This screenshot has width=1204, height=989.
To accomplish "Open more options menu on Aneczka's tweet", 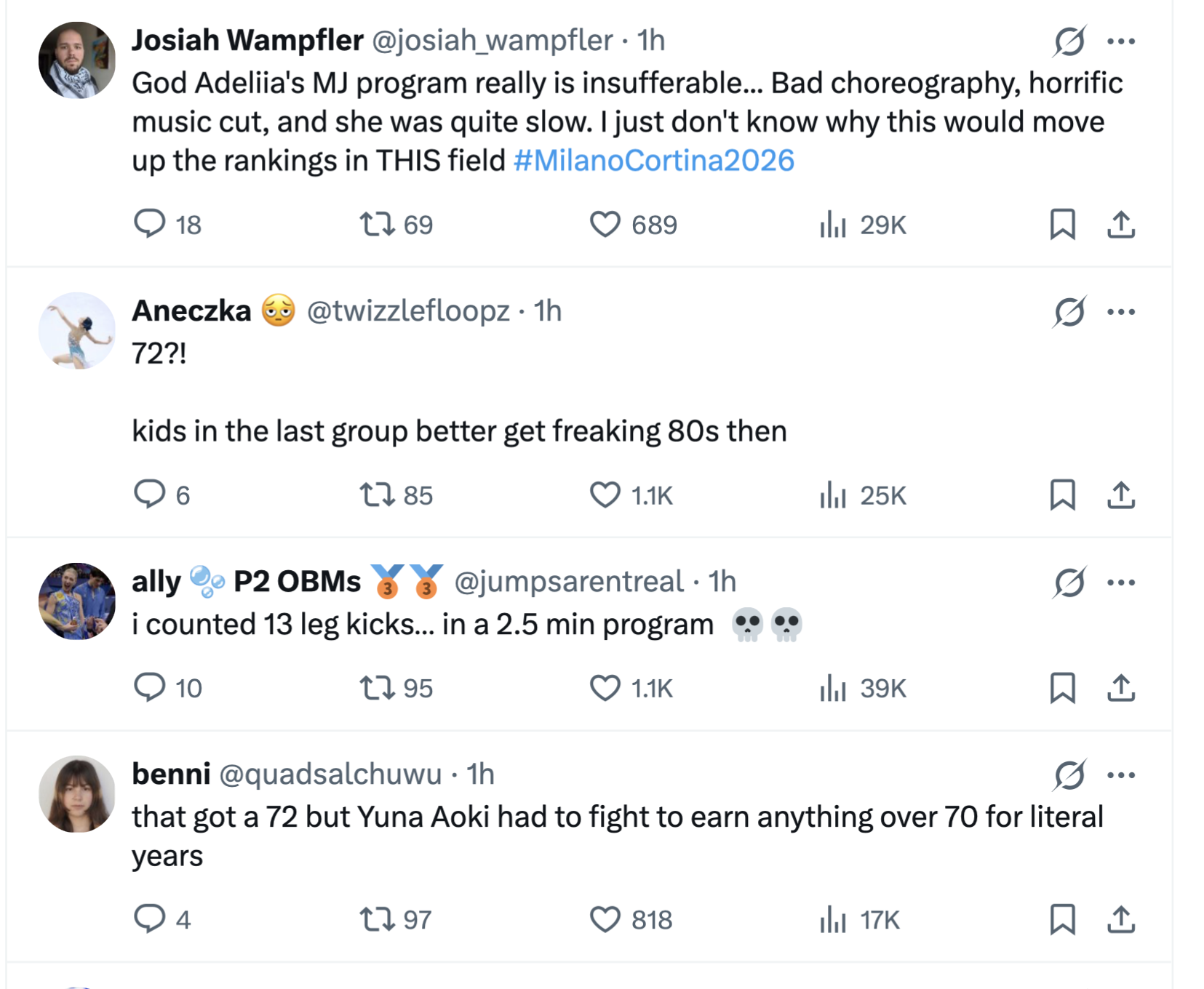I will tap(1121, 312).
